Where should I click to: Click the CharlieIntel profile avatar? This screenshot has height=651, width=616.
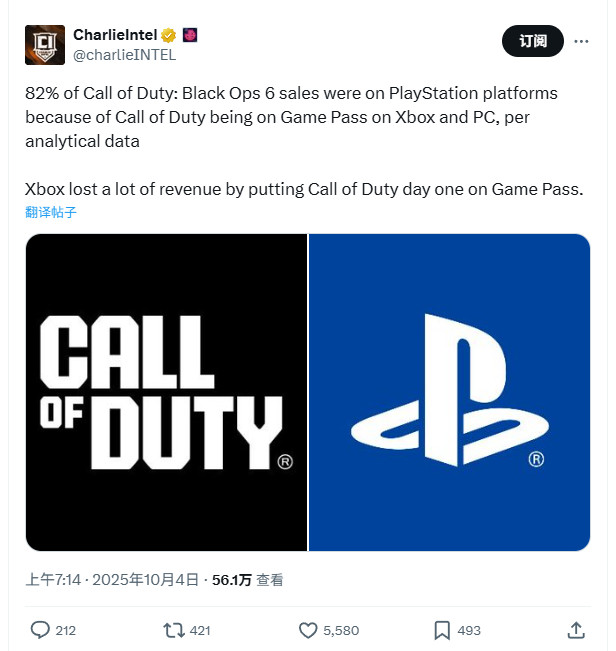45,45
